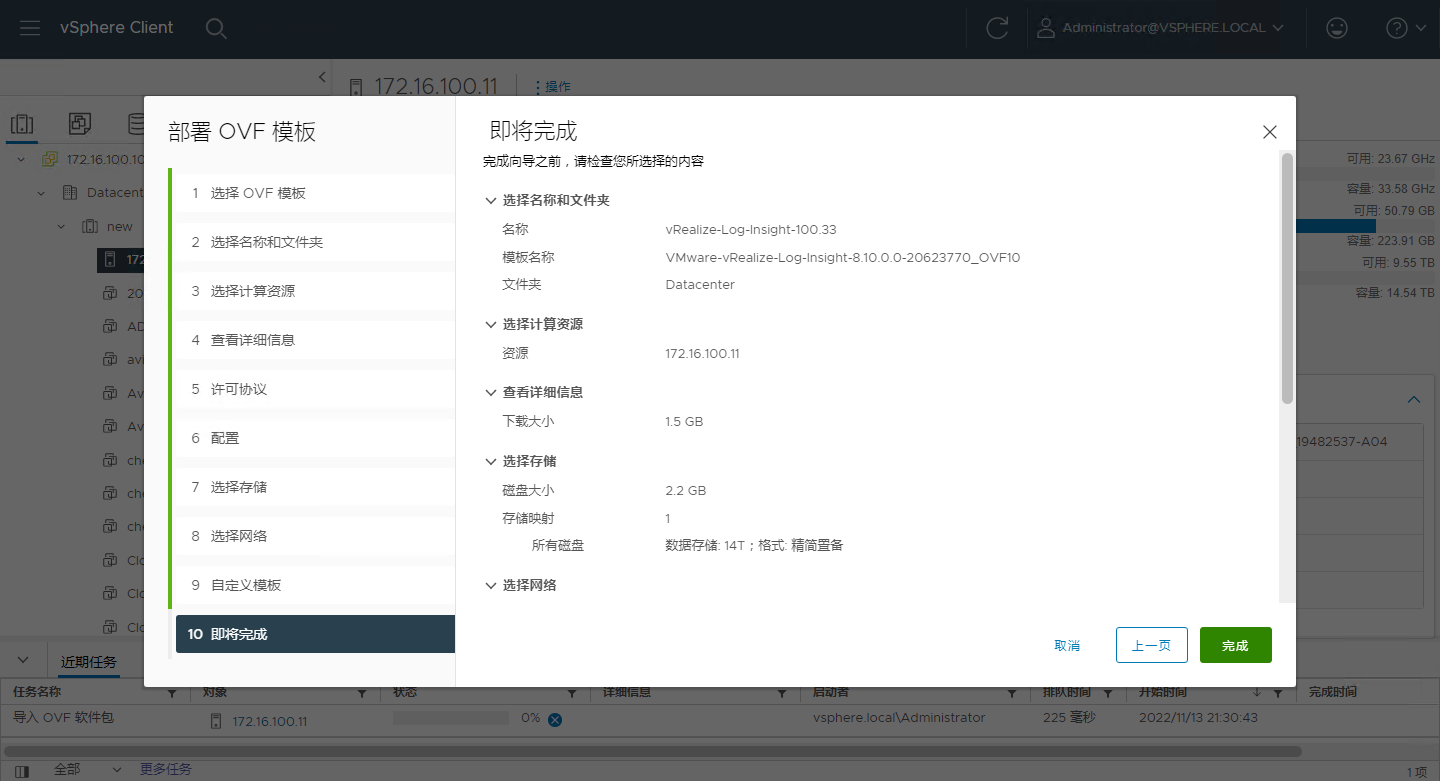1440x781 pixels.
Task: Open the hamburger navigation menu
Action: tap(30, 28)
